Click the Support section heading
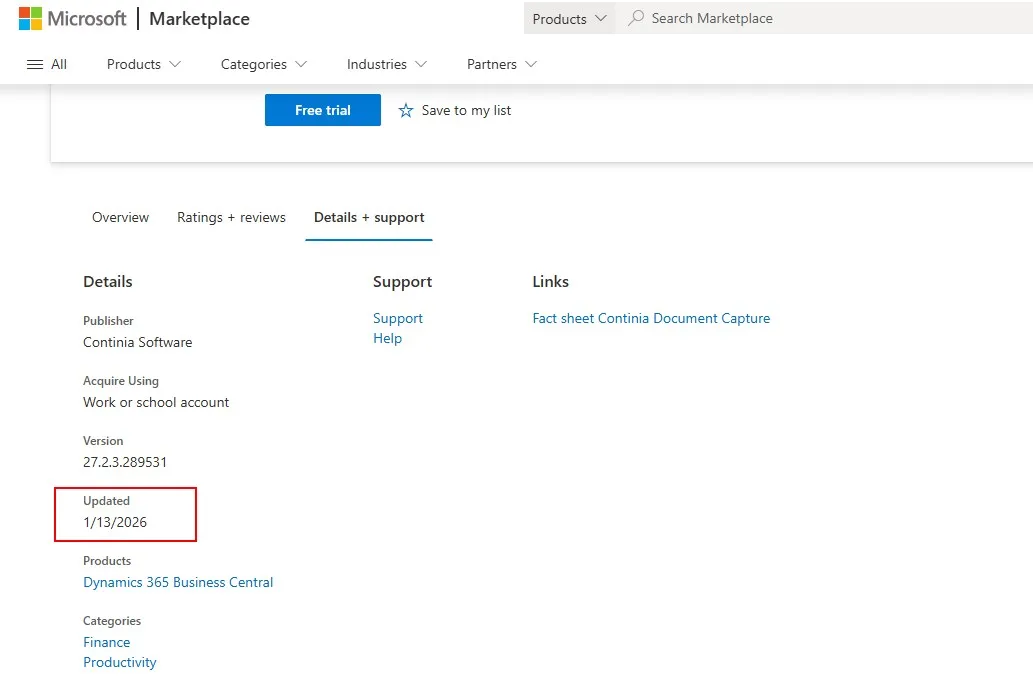The width and height of the screenshot is (1033, 693). (x=403, y=282)
